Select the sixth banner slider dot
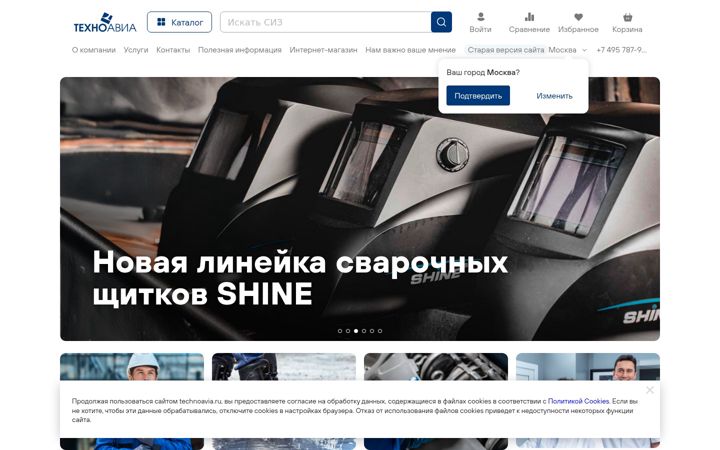Screen dimensions: 720x450 click(380, 331)
